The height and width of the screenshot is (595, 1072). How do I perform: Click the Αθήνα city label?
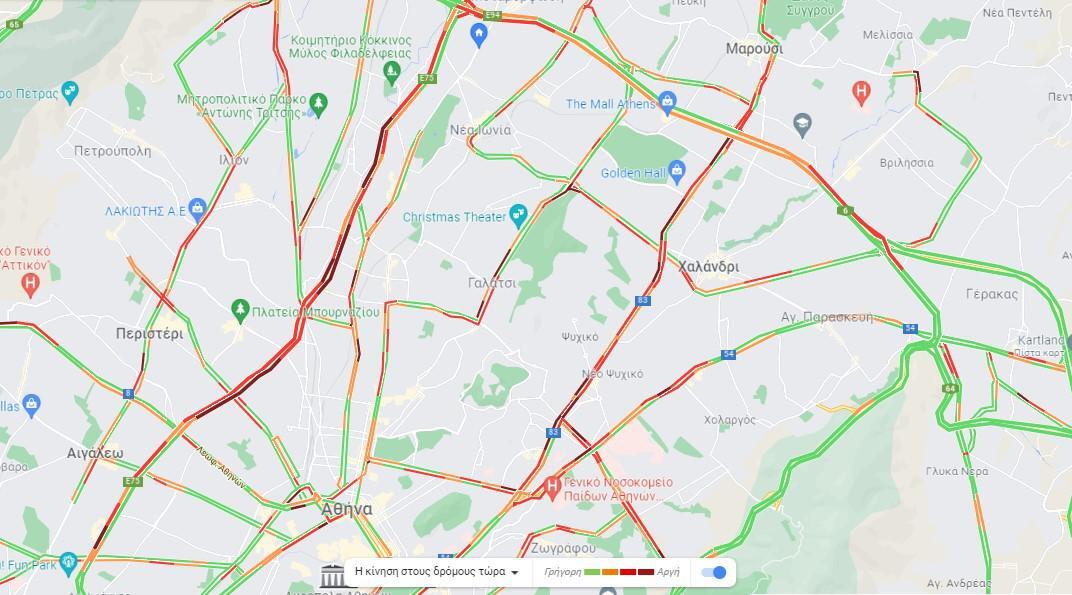click(347, 510)
